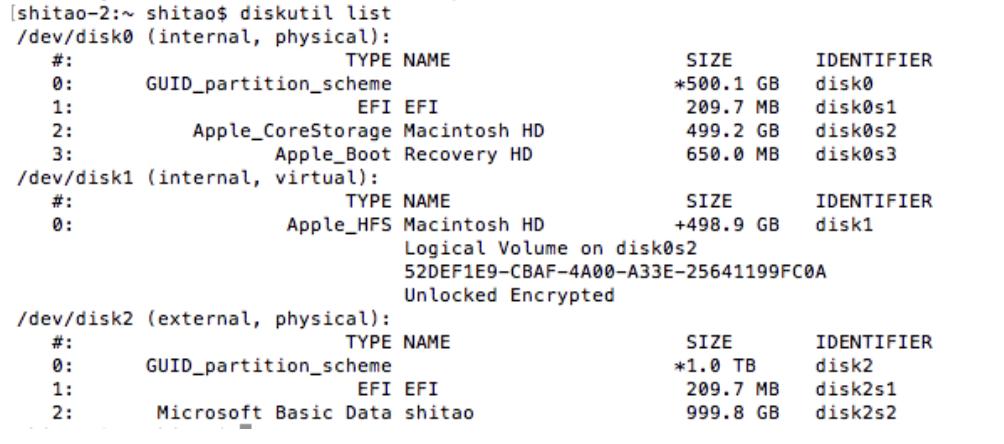Select the disk2s2 identifier
Image resolution: width=1004 pixels, height=444 pixels.
point(852,410)
